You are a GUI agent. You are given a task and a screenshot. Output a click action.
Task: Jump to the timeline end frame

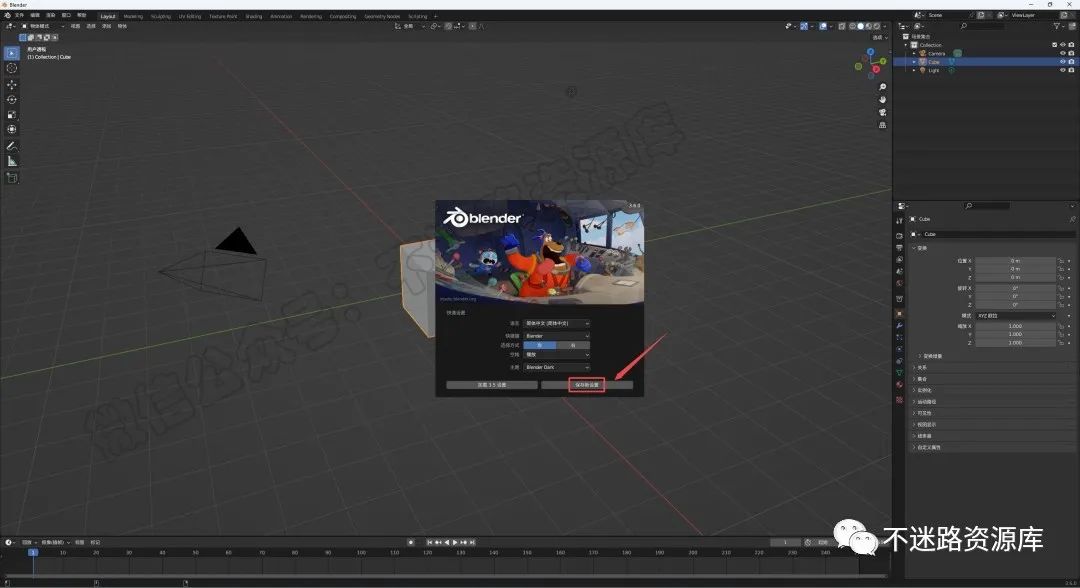[x=472, y=543]
